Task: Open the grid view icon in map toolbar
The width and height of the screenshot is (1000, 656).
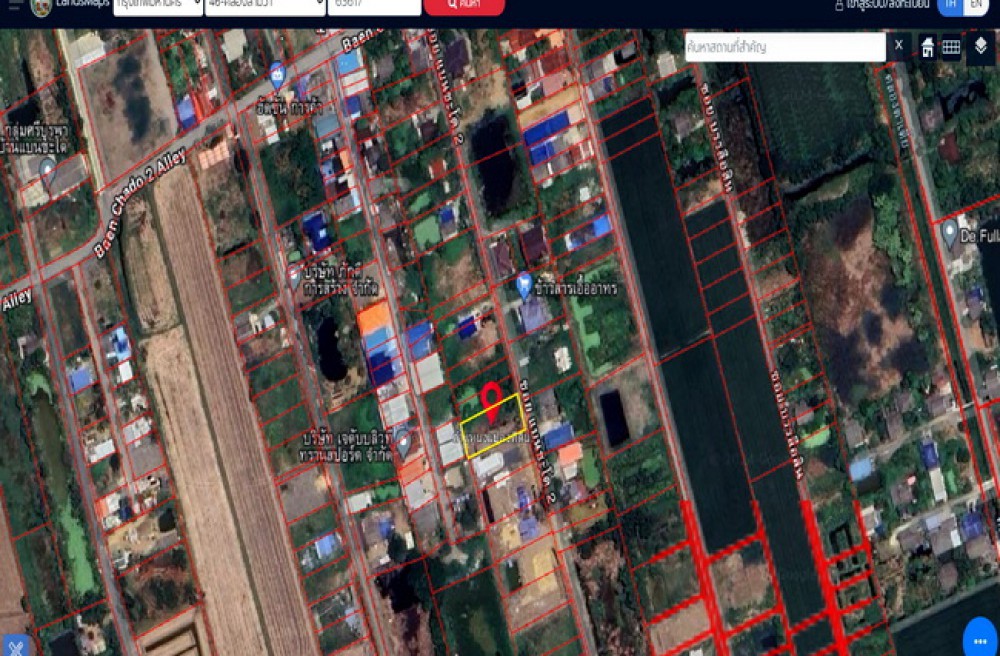Action: tap(951, 46)
